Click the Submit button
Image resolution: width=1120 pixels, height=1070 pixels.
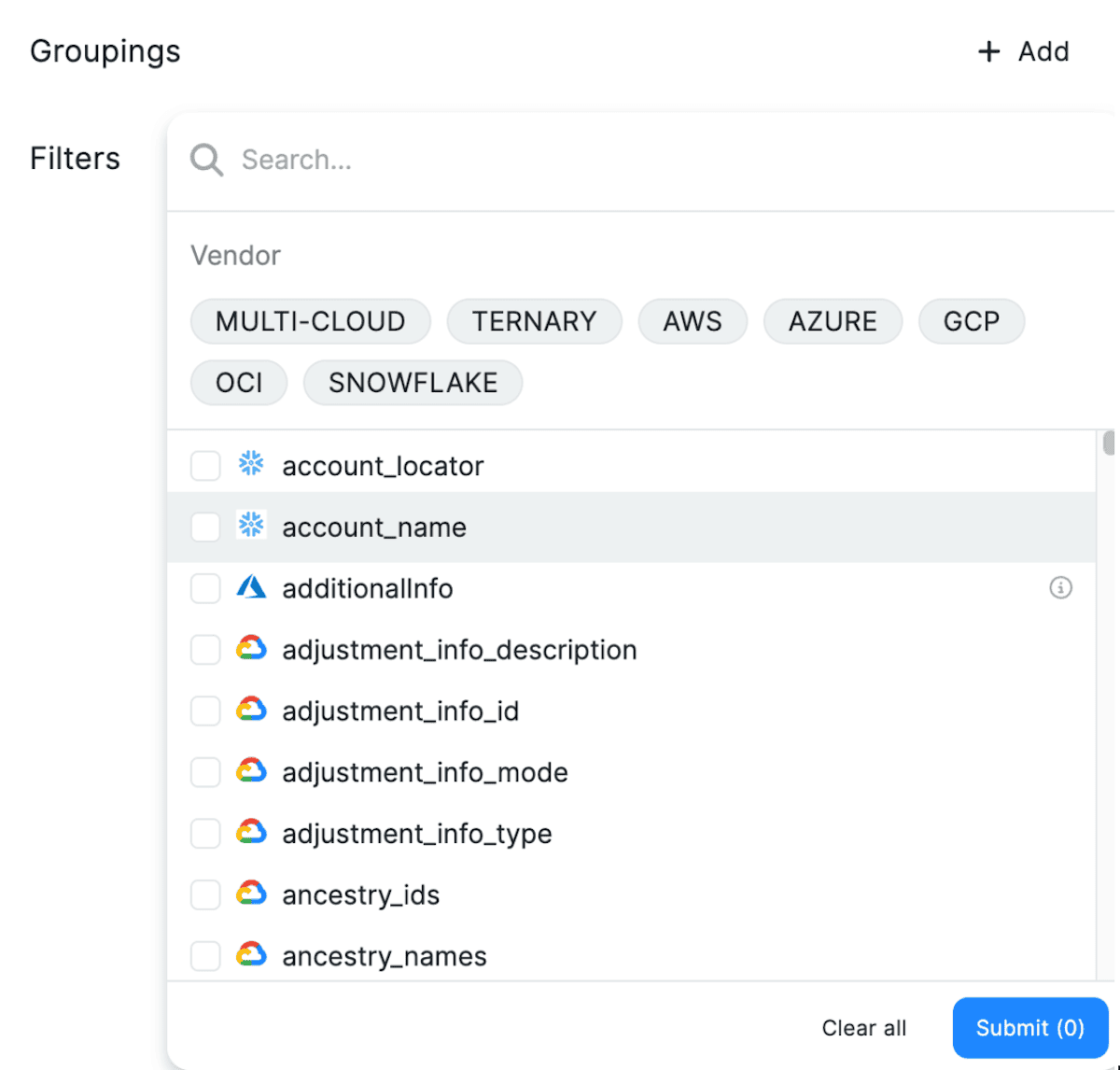(x=1030, y=1027)
